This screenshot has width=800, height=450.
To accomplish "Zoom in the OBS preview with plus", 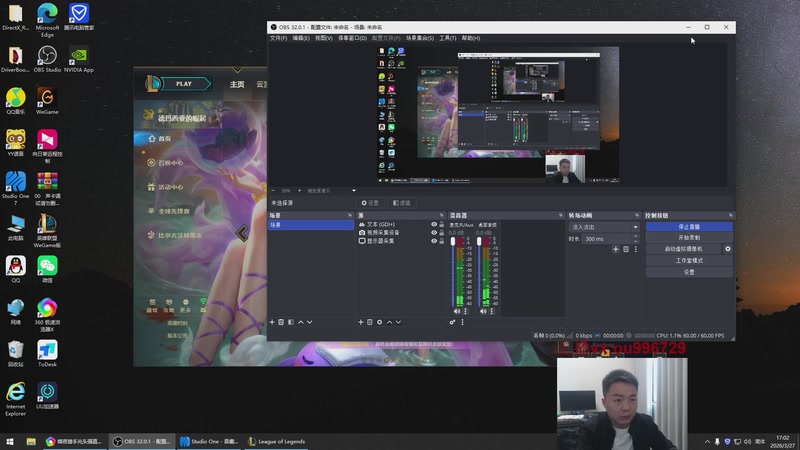I will pyautogui.click(x=299, y=191).
